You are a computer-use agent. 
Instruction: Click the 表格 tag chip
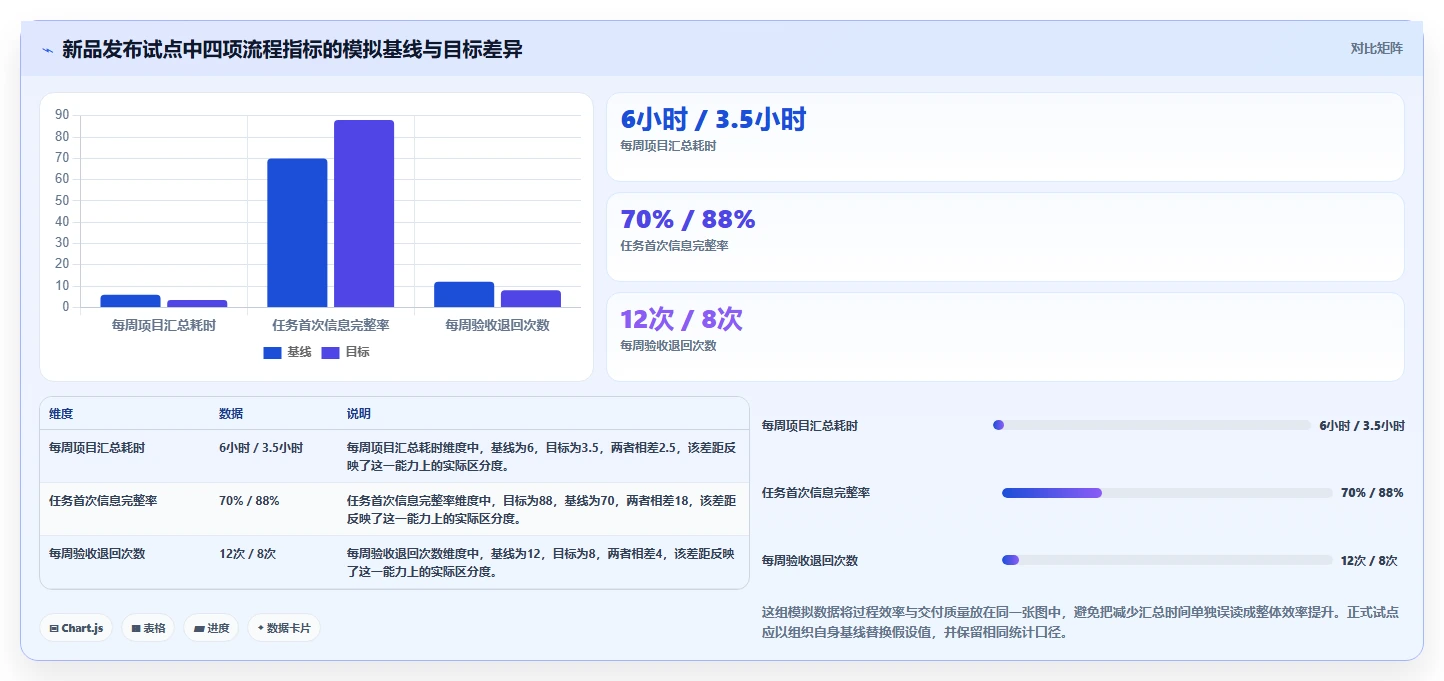point(148,628)
